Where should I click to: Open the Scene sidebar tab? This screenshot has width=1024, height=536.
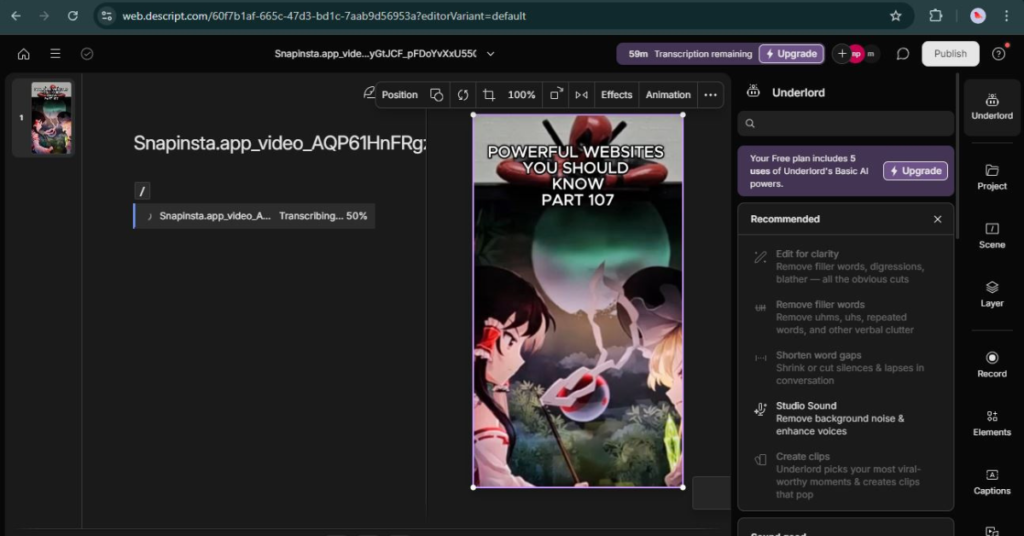[x=991, y=236]
